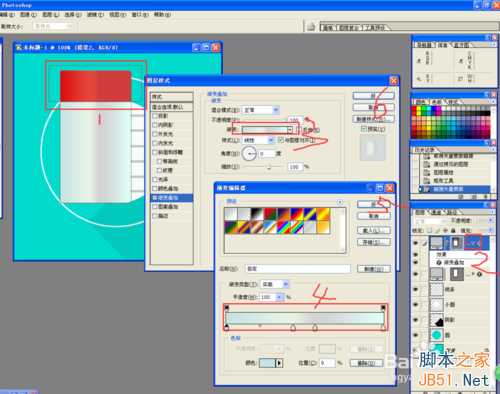
Task: Click the angle dial in Layer Style
Action: click(x=249, y=153)
